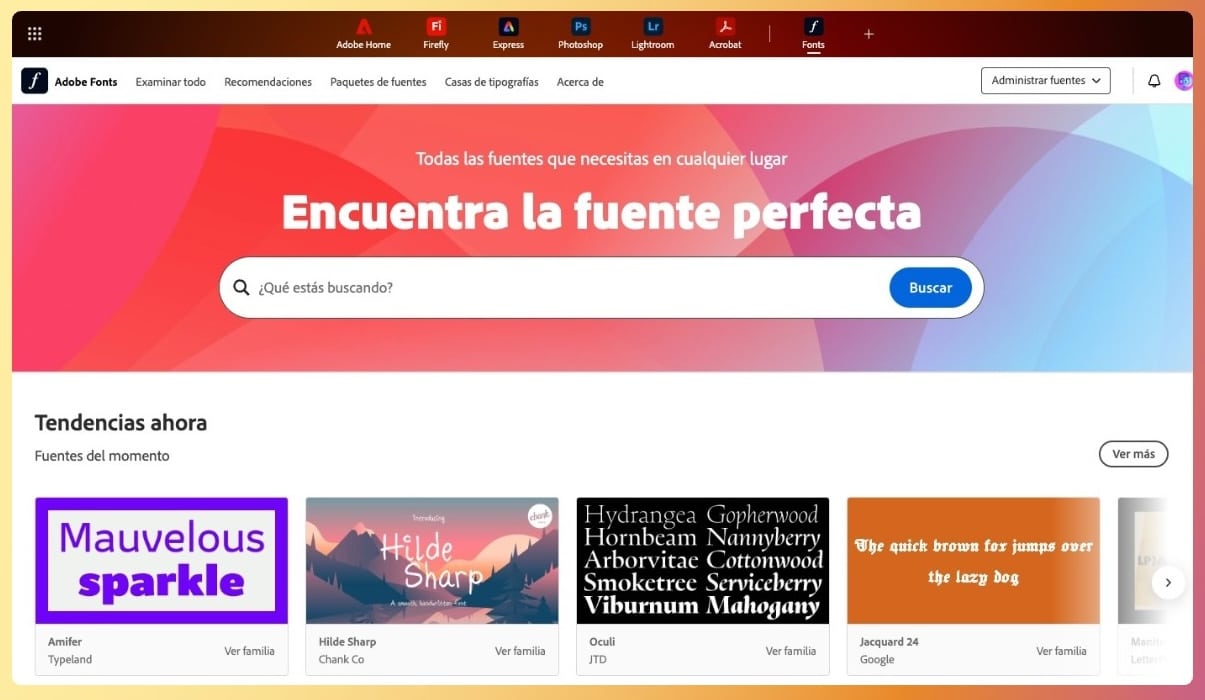Select the Fonts app icon

tap(813, 34)
